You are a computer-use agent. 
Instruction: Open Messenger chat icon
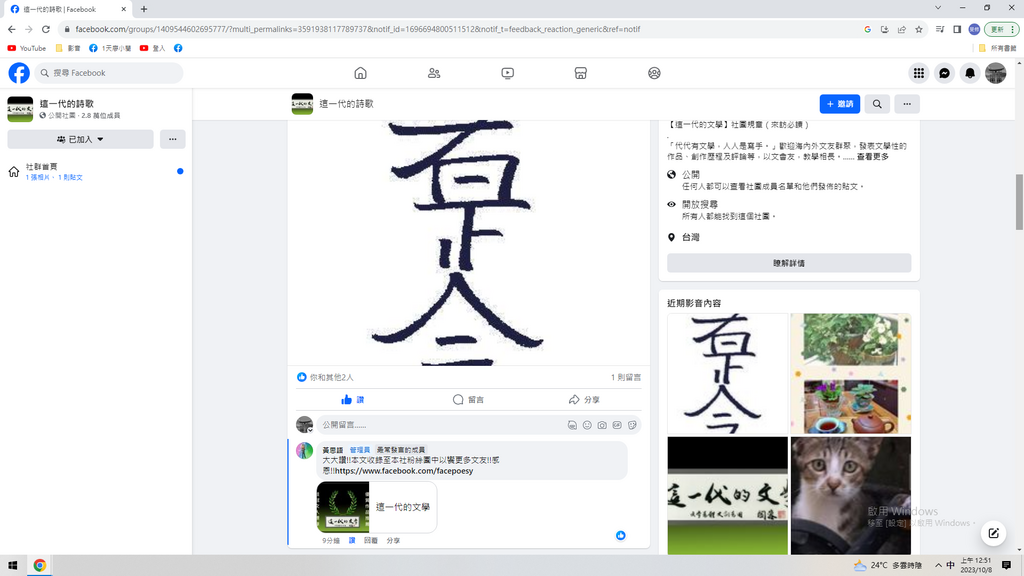point(944,73)
